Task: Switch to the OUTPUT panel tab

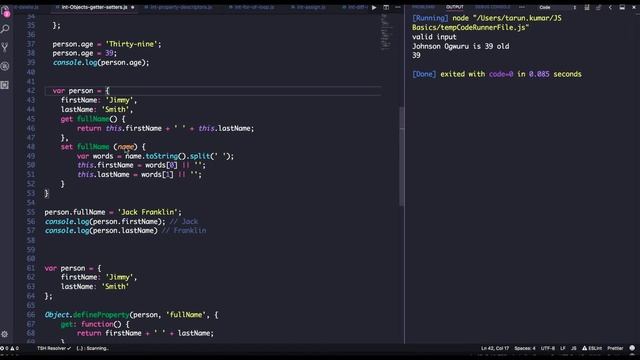Action: coord(455,7)
